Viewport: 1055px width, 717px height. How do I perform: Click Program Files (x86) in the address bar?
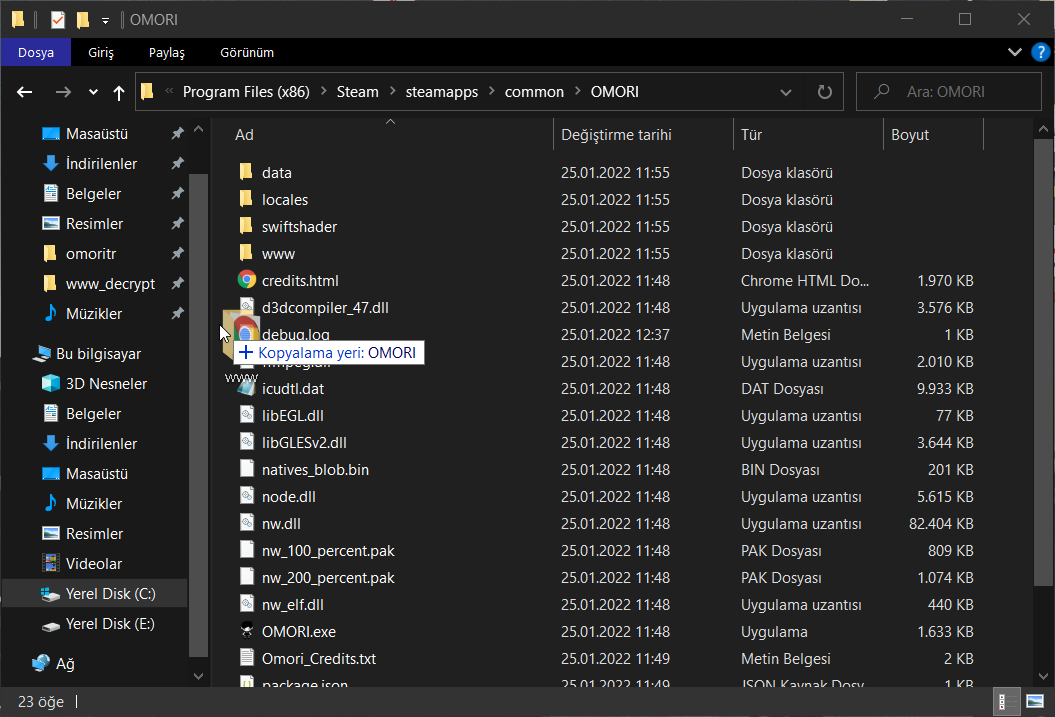click(246, 91)
